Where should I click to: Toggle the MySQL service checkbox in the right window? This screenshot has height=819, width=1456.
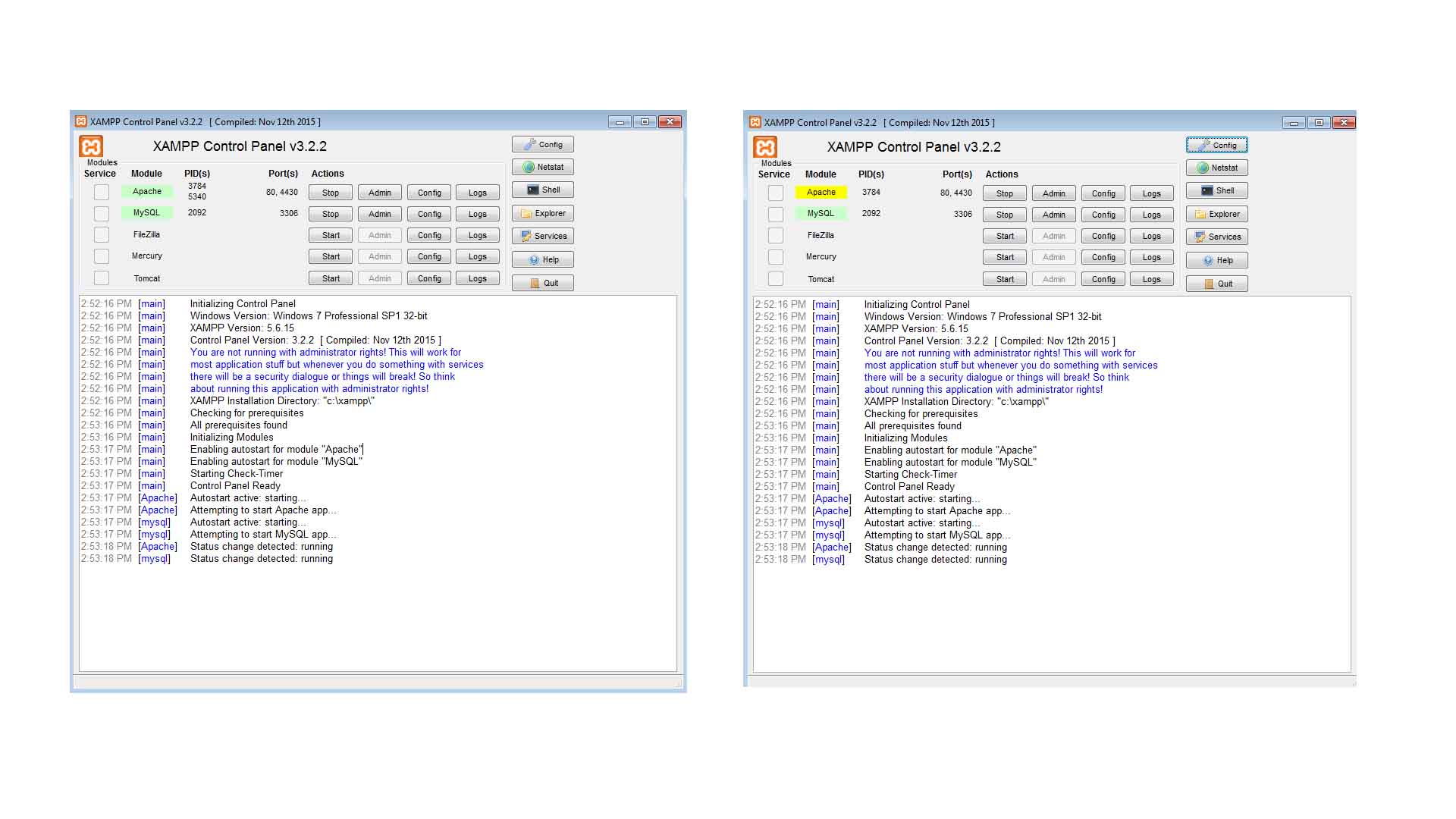(776, 214)
